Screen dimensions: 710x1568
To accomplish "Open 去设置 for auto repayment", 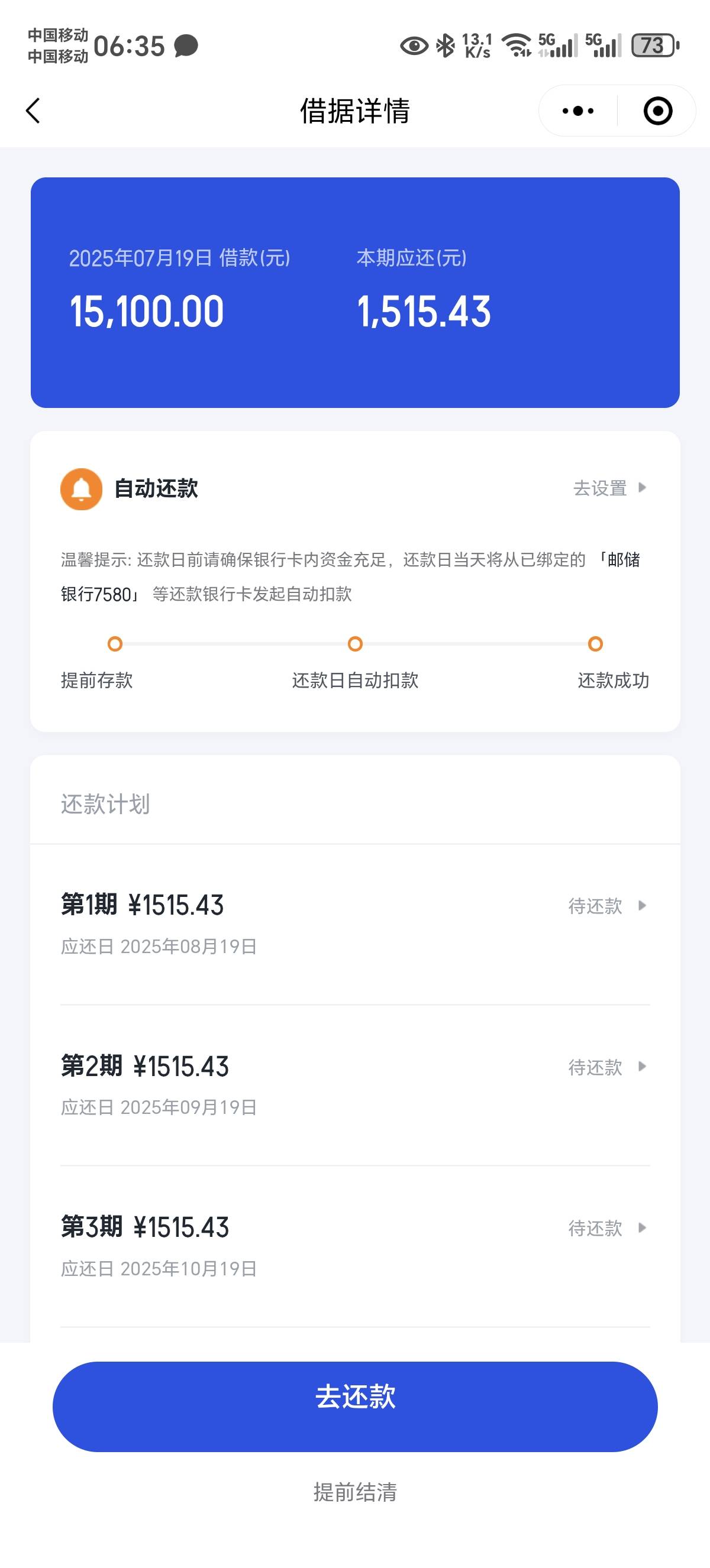I will point(609,488).
